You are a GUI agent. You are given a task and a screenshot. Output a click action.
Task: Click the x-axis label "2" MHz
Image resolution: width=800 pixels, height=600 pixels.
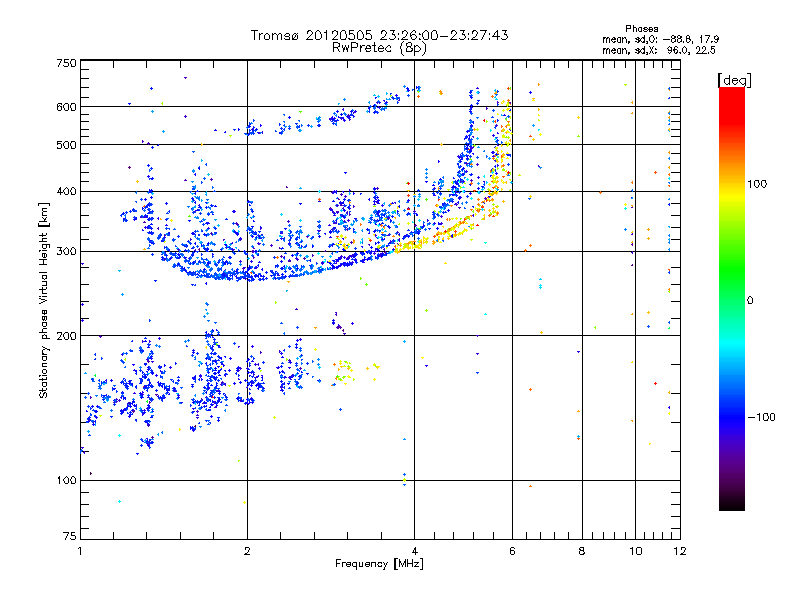247,551
